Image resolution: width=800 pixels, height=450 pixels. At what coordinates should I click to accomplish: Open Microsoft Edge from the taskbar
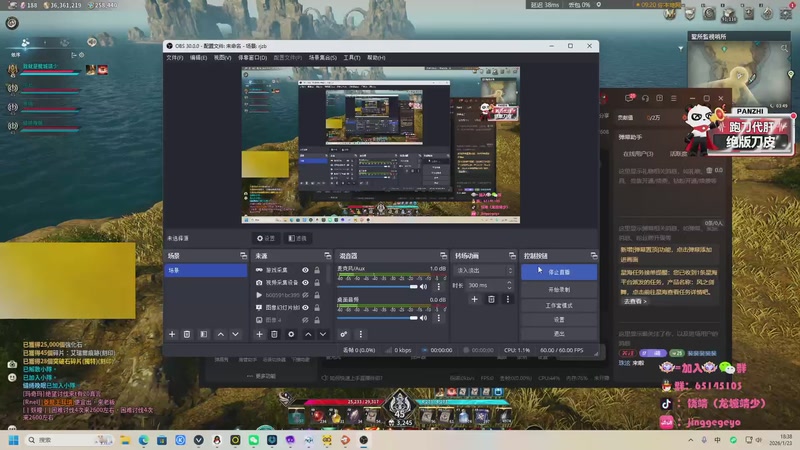[x=143, y=440]
